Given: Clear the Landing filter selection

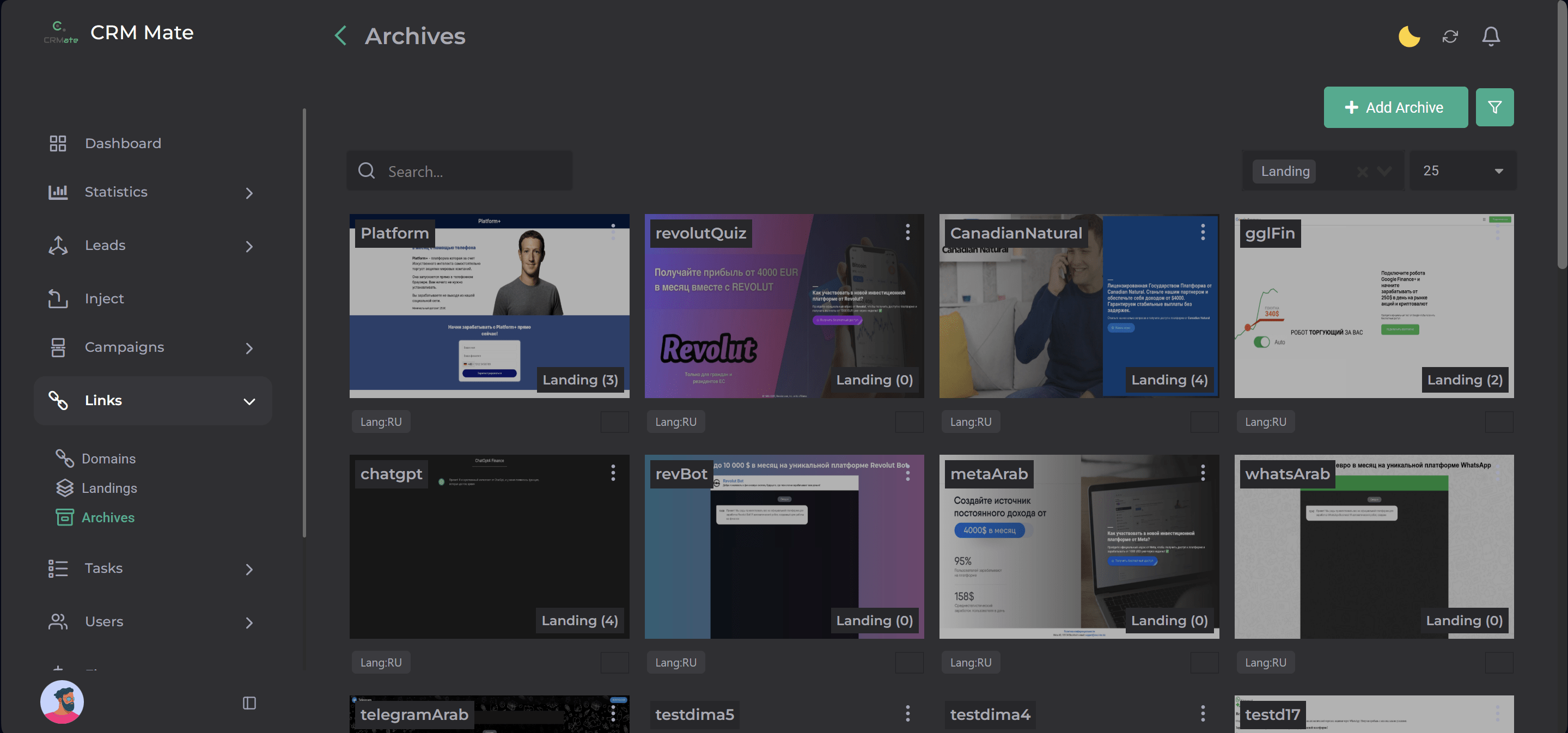Looking at the screenshot, I should (1362, 172).
